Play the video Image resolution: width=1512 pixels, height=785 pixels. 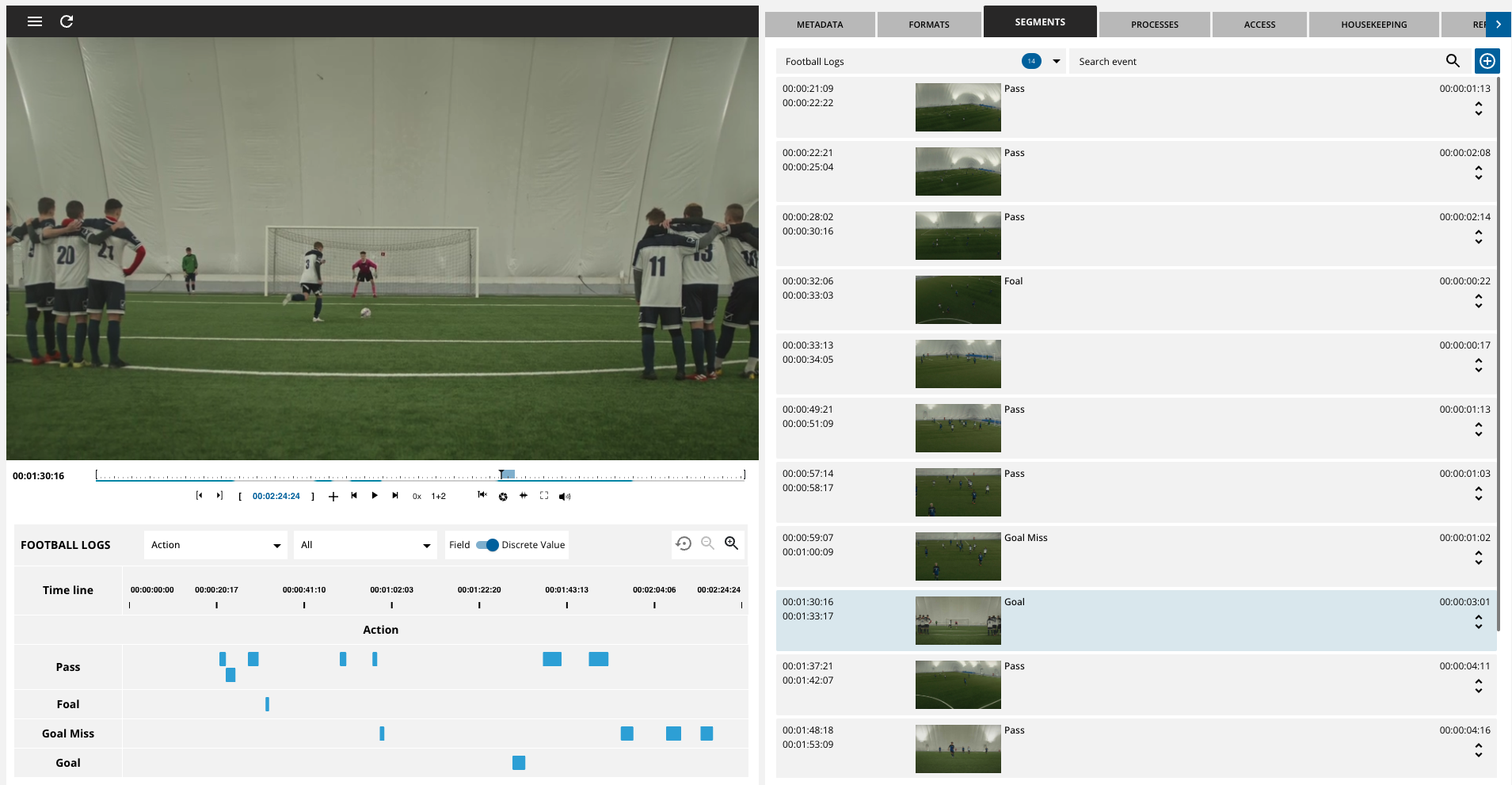(375, 496)
